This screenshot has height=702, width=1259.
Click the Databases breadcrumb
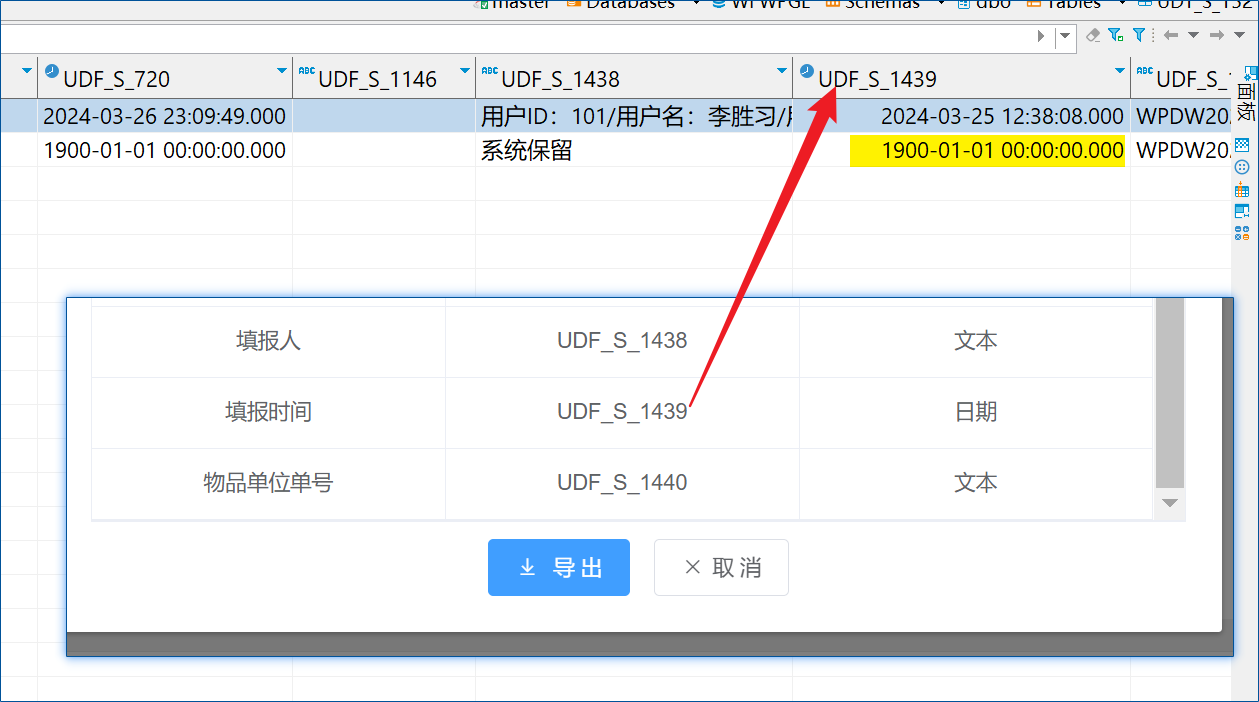click(621, 4)
